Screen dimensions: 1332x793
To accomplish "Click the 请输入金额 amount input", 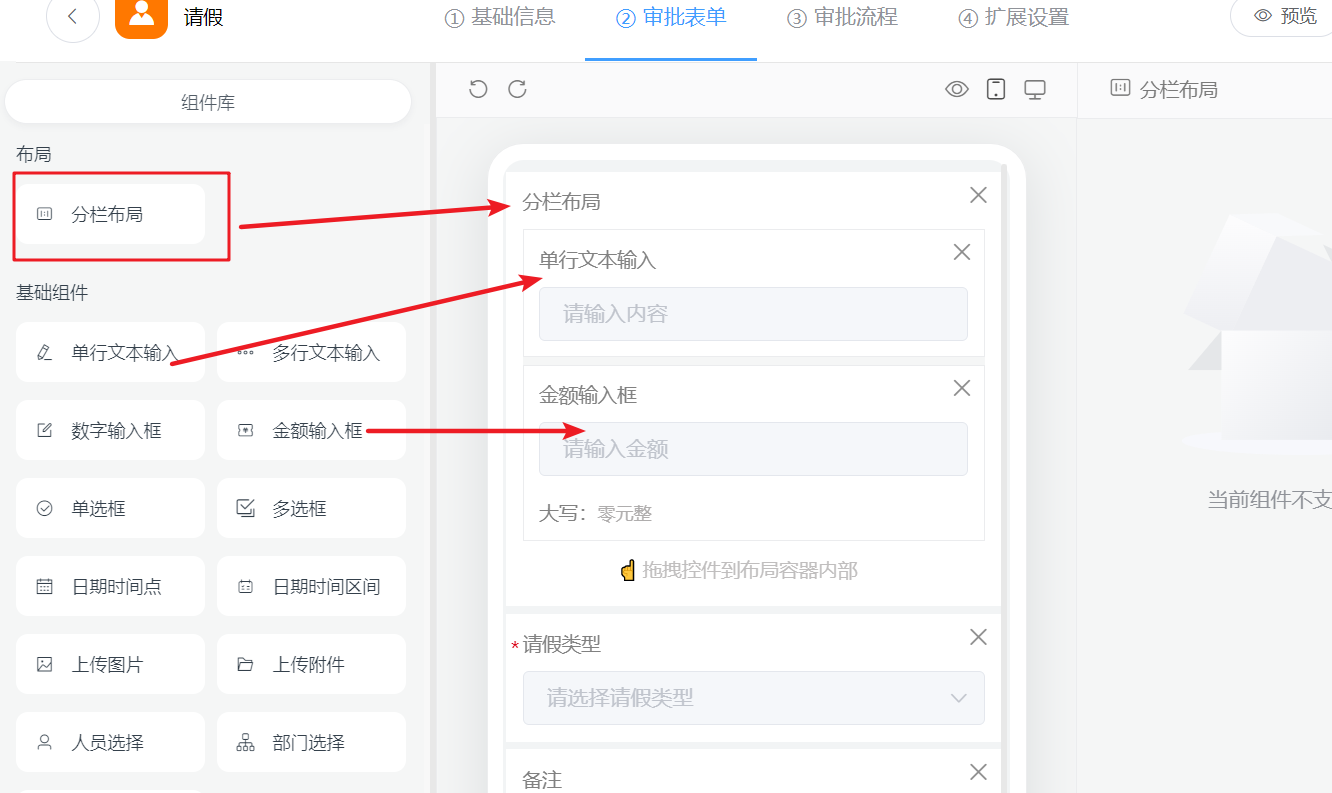I will (753, 449).
